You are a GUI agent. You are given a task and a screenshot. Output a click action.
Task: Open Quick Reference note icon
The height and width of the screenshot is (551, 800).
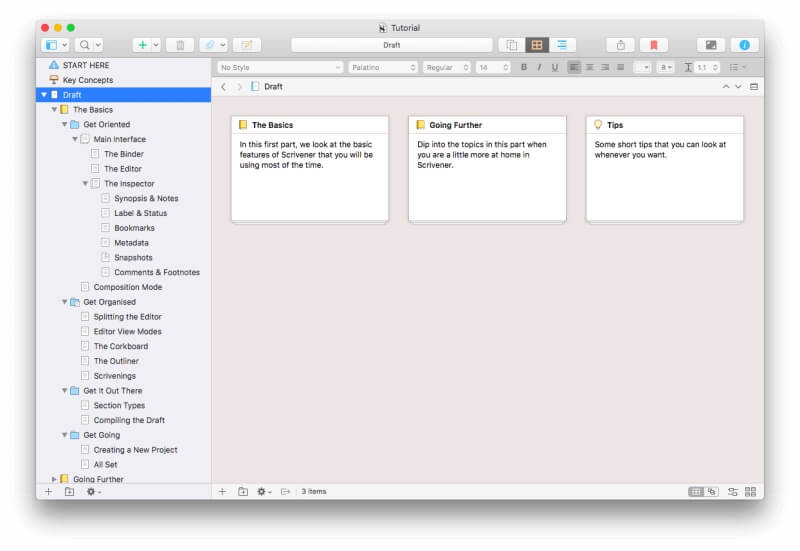[x=247, y=45]
